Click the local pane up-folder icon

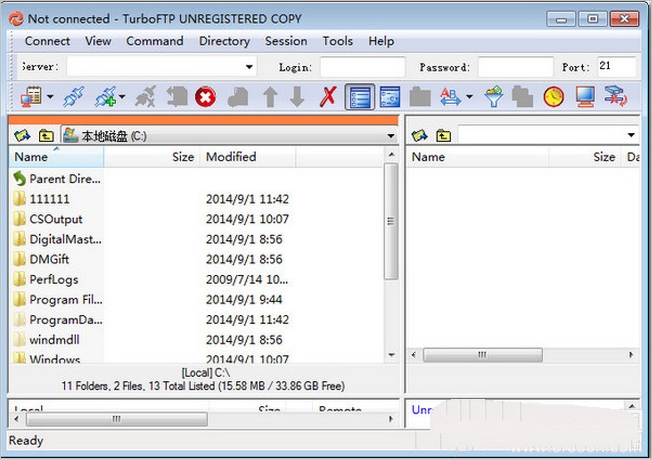point(46,136)
